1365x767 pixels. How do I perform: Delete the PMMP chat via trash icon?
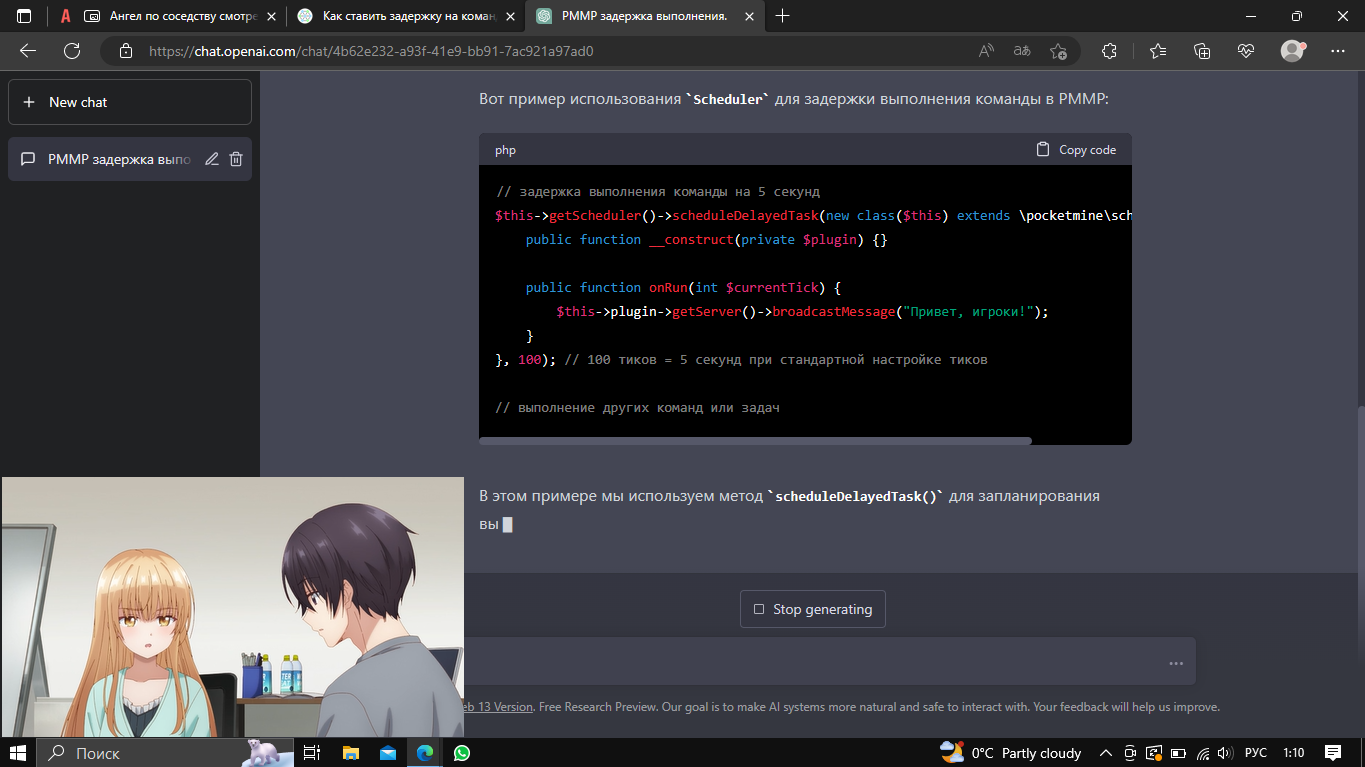236,159
